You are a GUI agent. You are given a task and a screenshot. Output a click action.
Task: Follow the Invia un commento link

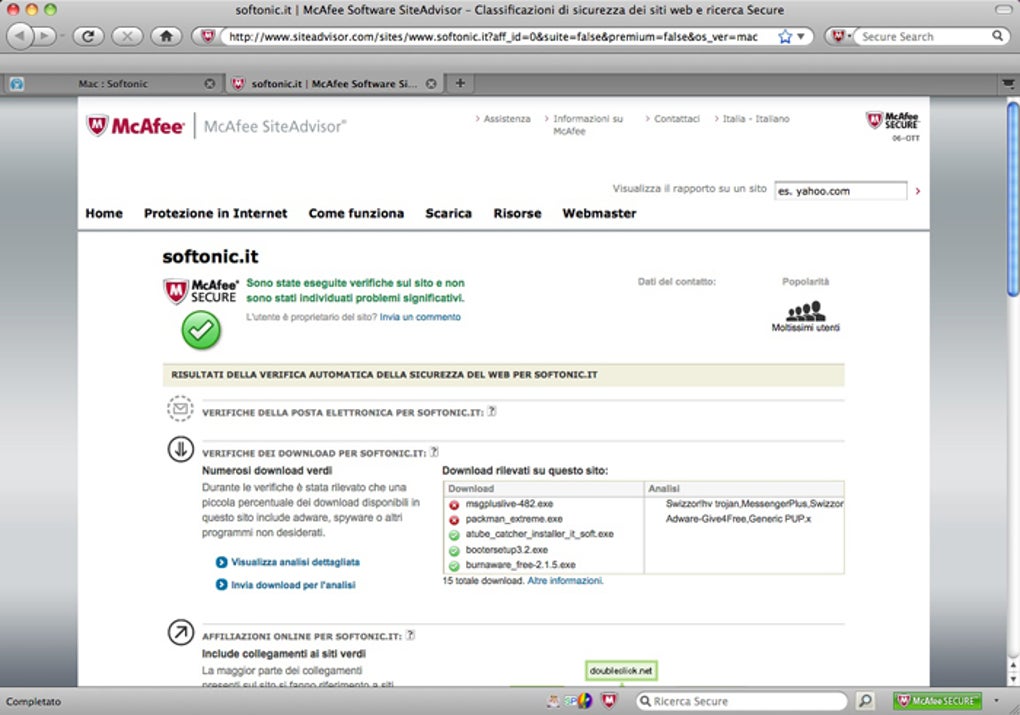[x=420, y=317]
